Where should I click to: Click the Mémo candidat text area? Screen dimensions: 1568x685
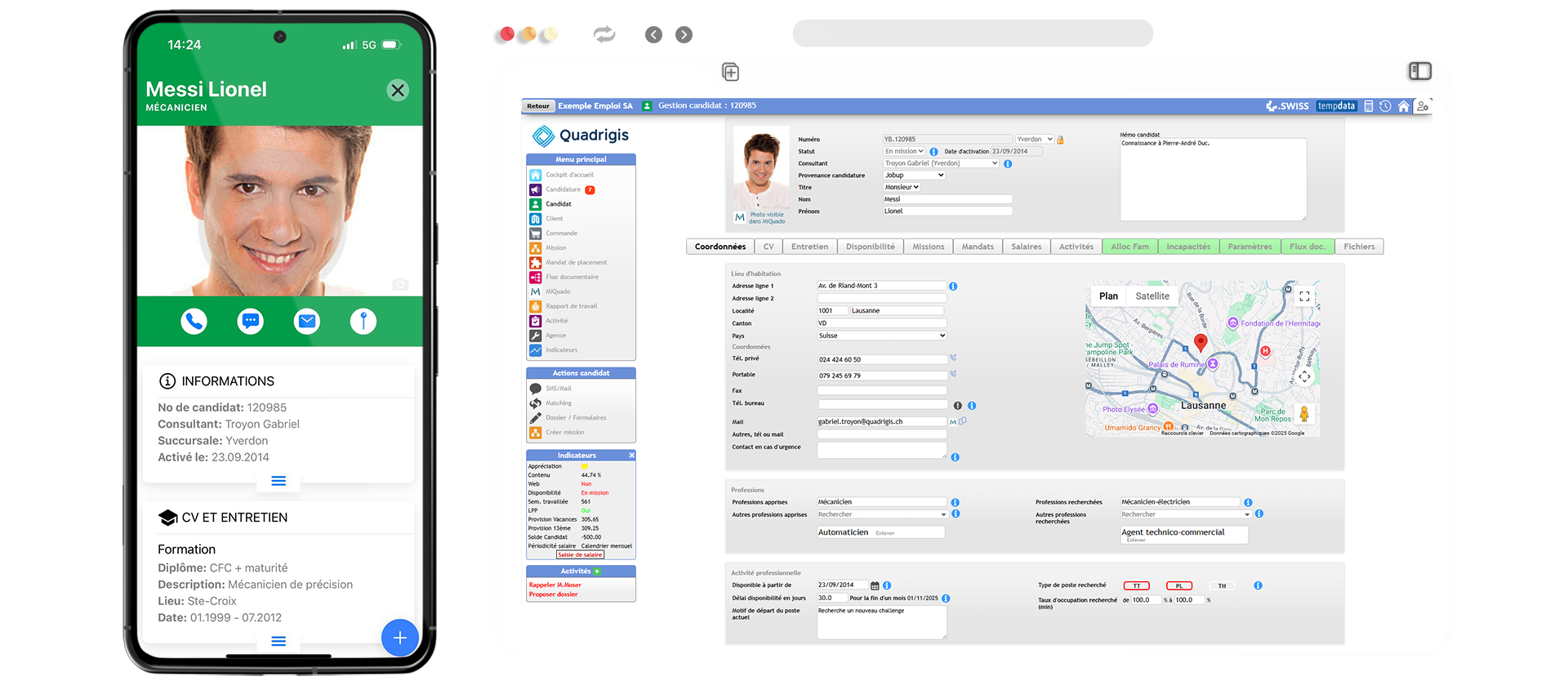(x=1213, y=180)
